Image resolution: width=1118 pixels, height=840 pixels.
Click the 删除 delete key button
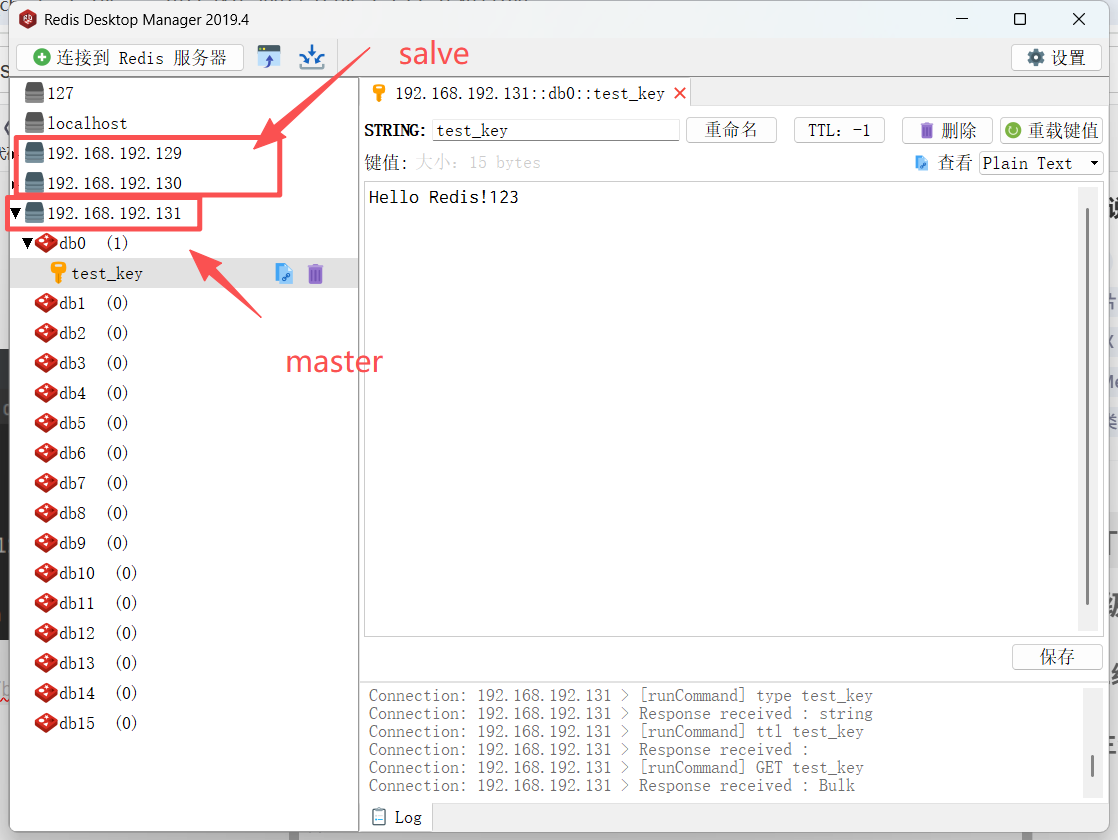(x=947, y=130)
